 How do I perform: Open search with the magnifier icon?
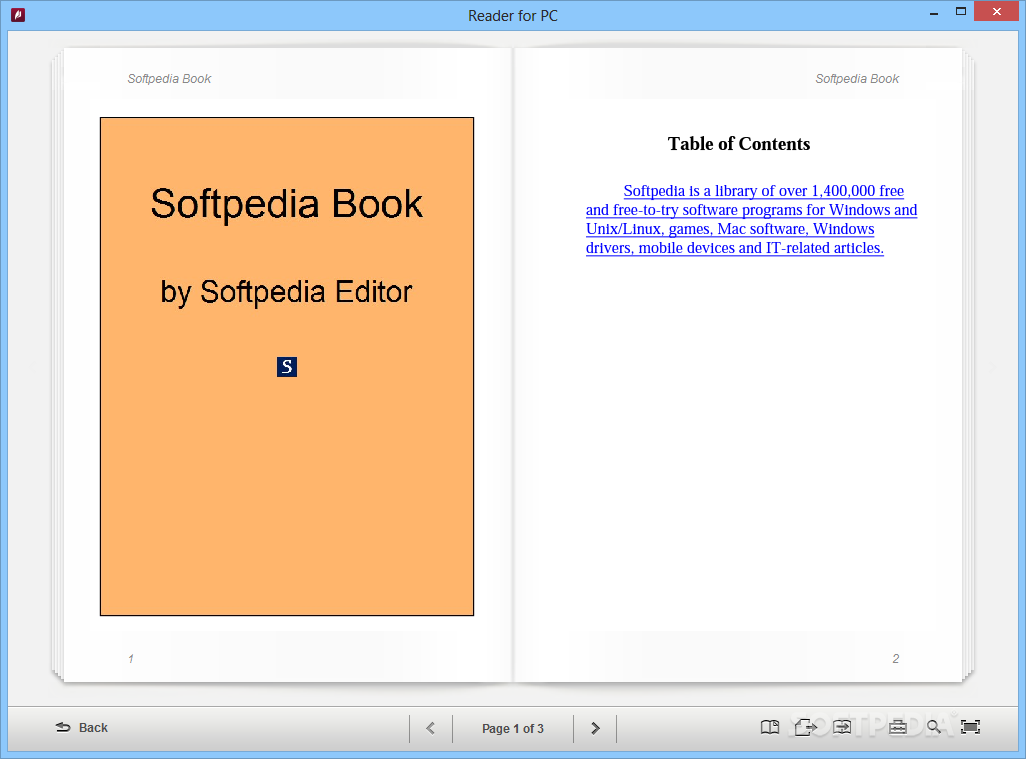pyautogui.click(x=934, y=727)
